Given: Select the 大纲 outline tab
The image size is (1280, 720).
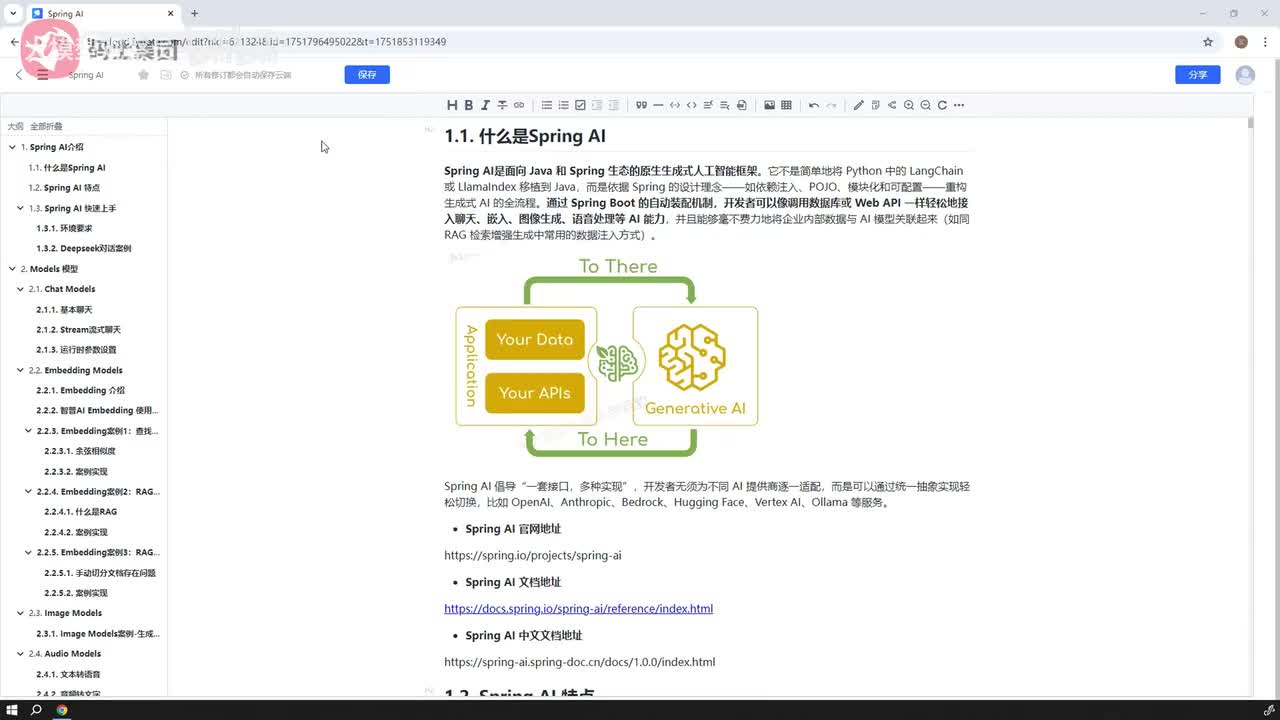Looking at the screenshot, I should pyautogui.click(x=15, y=127).
